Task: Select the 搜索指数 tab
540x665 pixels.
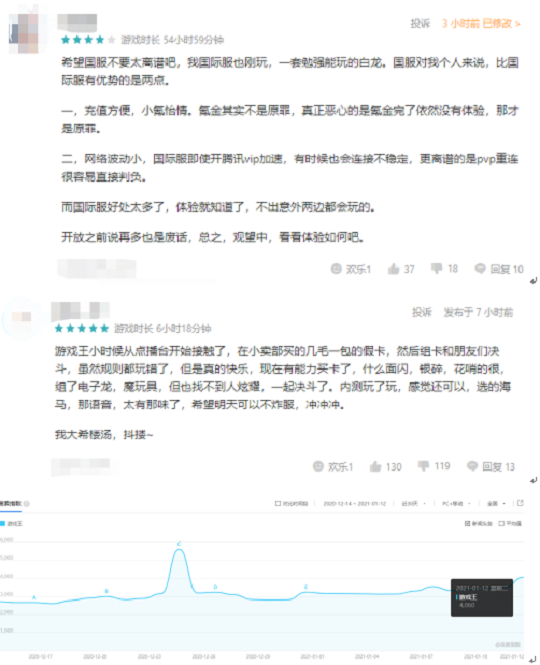Action: coord(11,503)
